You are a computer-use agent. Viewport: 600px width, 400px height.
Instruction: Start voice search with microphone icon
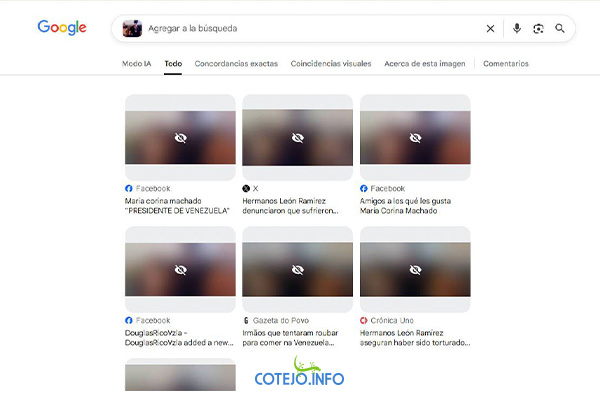[517, 28]
